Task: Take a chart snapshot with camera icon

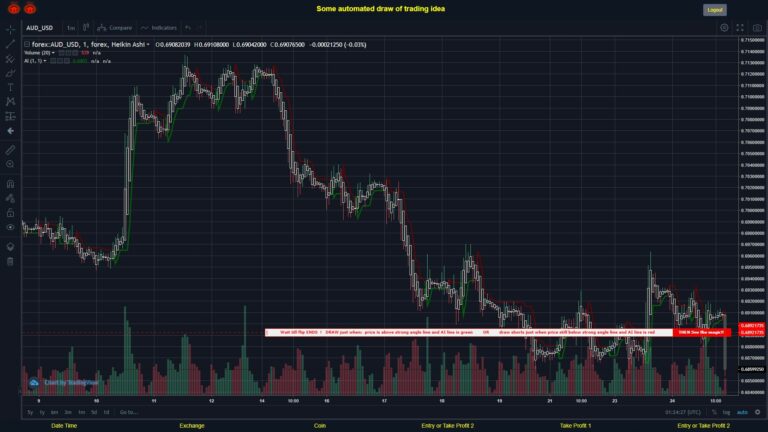Action: pos(757,28)
